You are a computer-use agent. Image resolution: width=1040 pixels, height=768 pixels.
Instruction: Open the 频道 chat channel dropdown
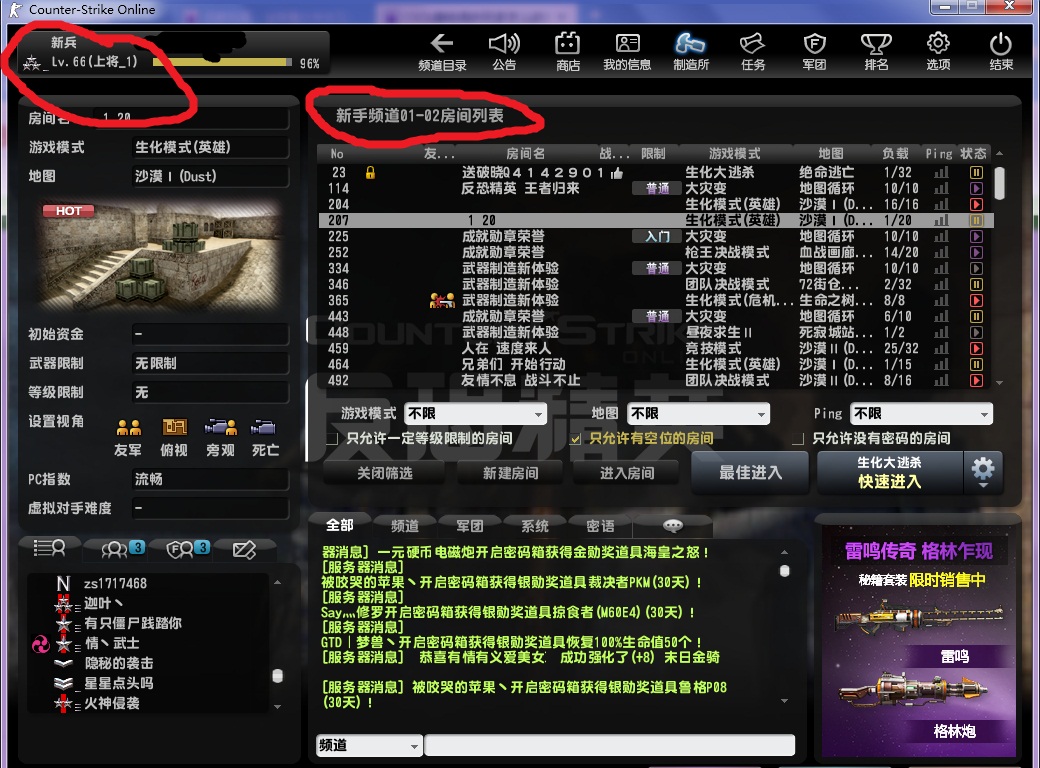pos(369,745)
